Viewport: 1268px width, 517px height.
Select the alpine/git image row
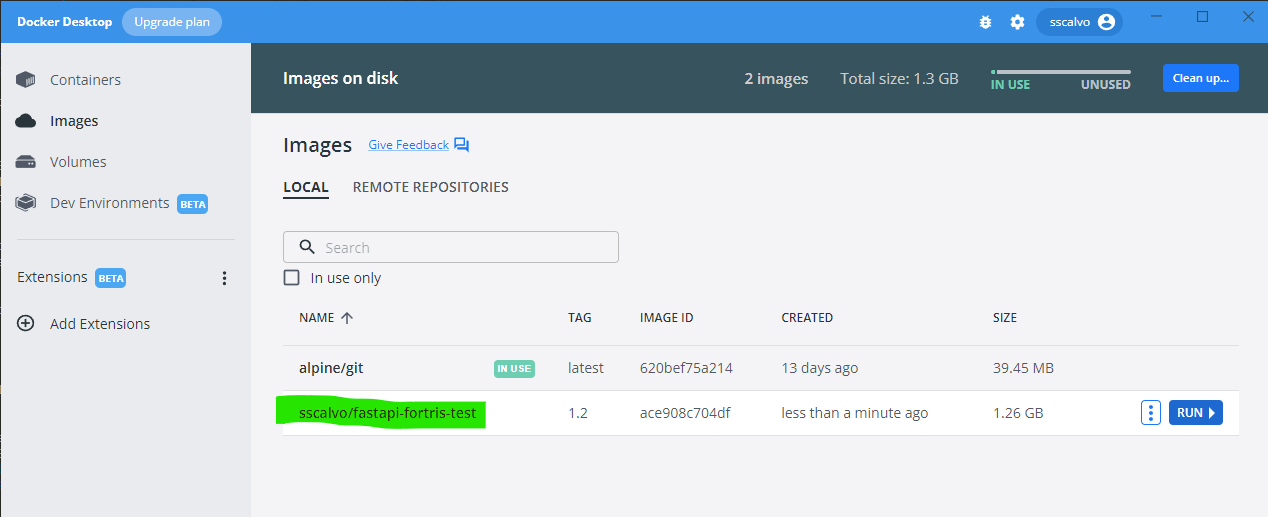761,368
